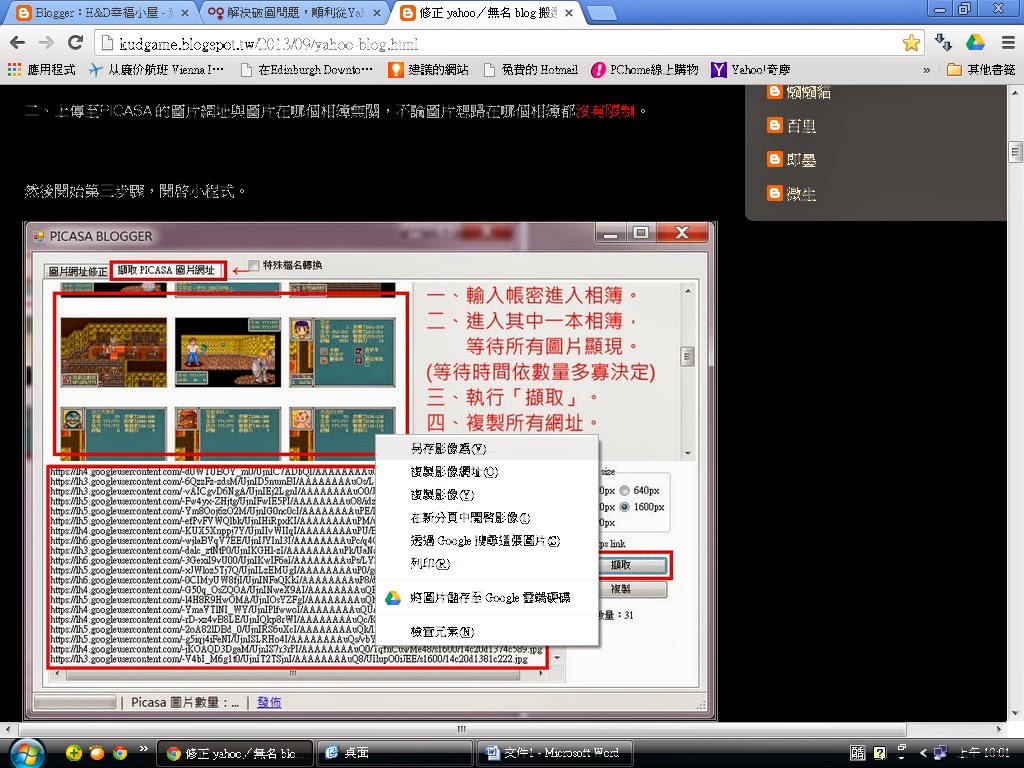Click the system clock showing 上午 10:01
1024x768 pixels.
pos(984,753)
